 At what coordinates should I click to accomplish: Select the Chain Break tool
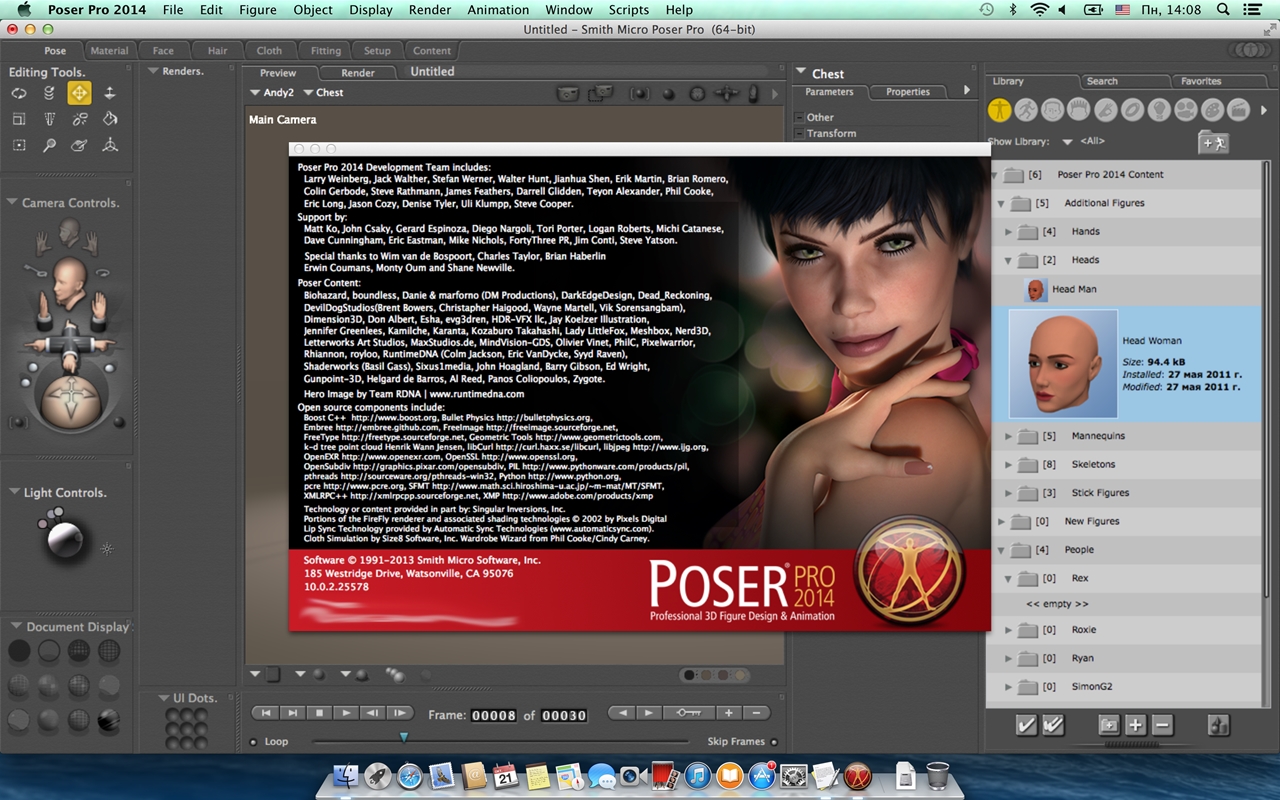(x=79, y=119)
